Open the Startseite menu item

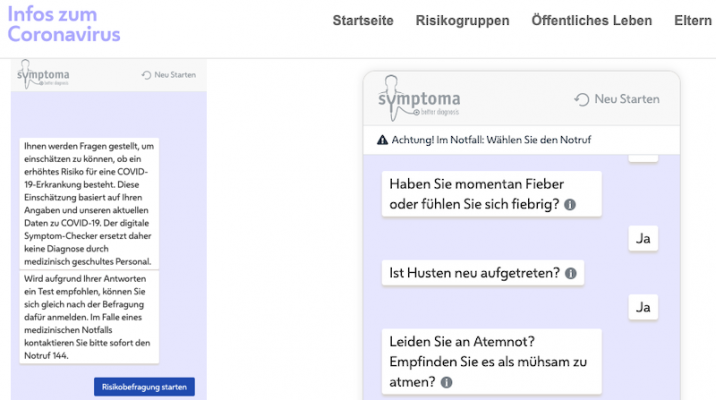[x=363, y=21]
